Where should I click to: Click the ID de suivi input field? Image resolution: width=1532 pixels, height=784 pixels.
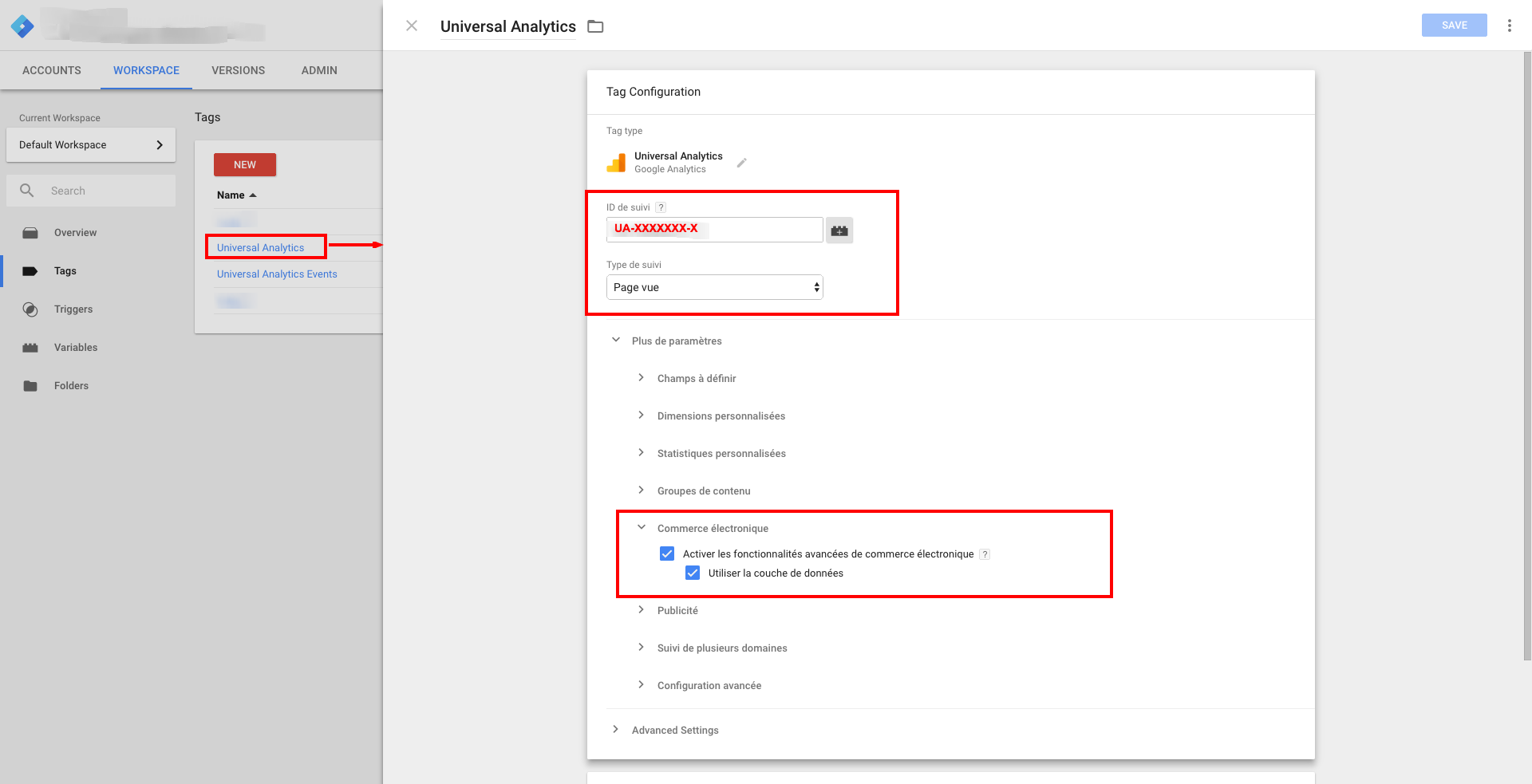pos(714,230)
